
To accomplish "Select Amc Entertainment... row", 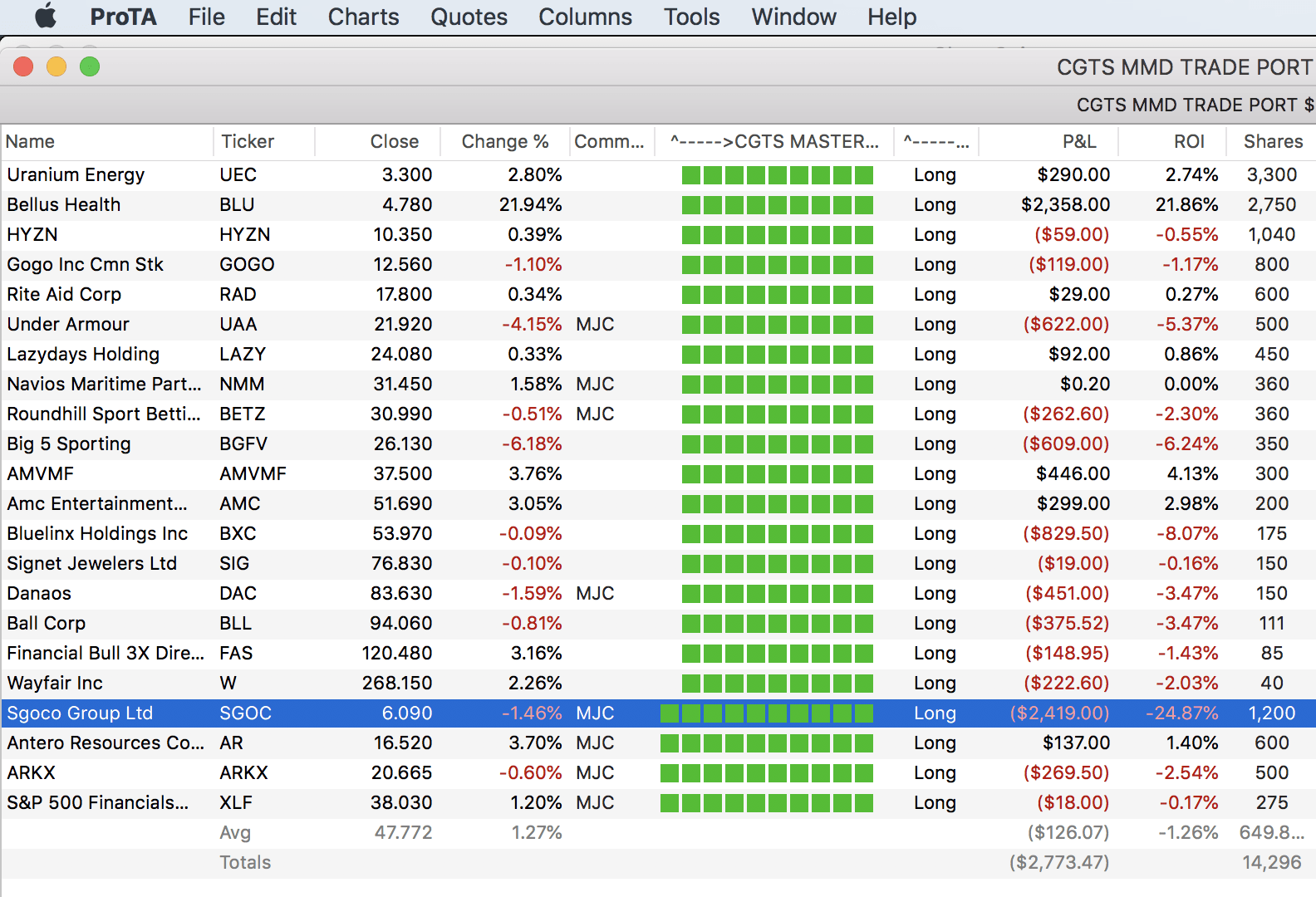I will [658, 503].
